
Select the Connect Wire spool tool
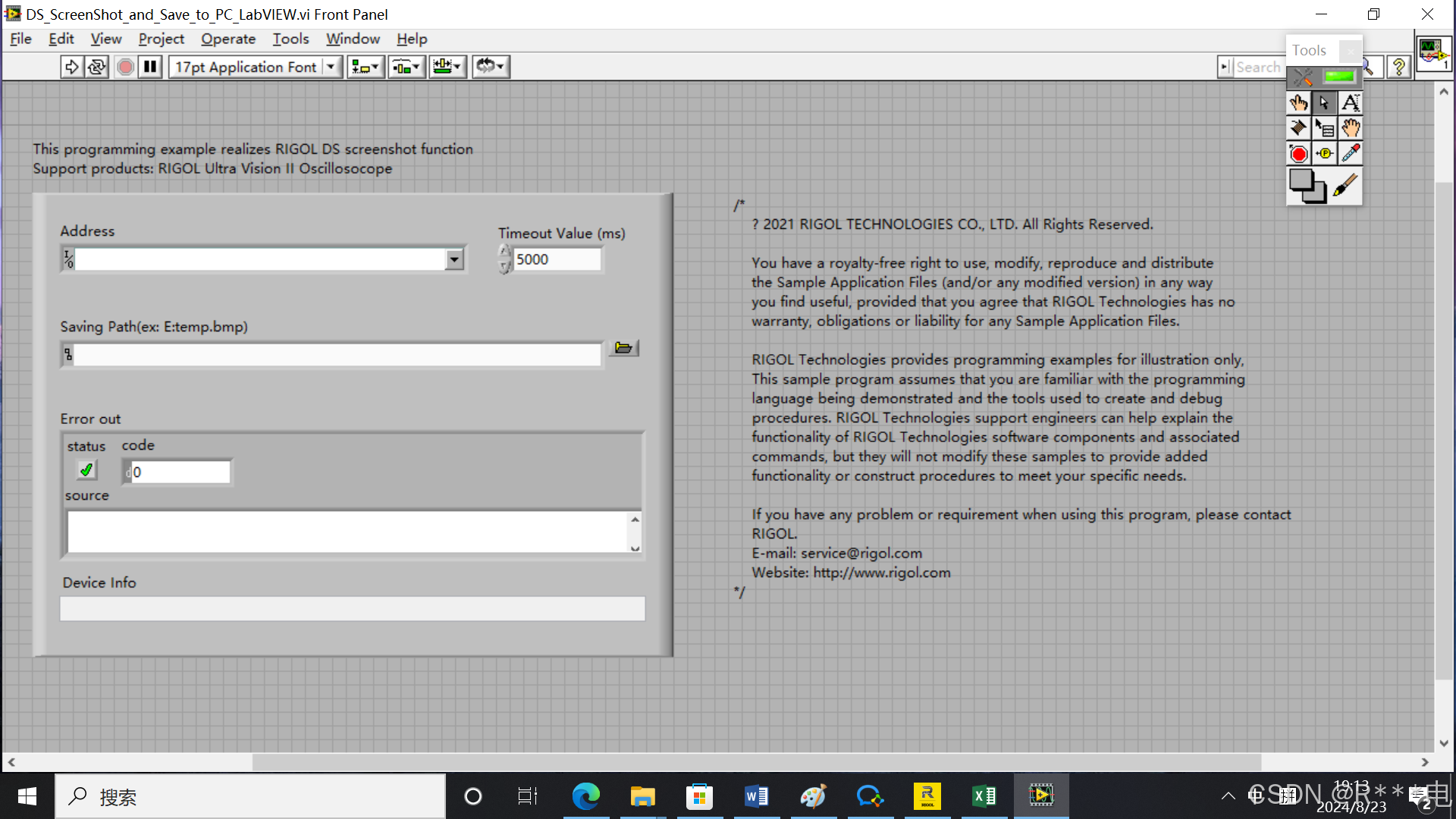[x=1298, y=128]
